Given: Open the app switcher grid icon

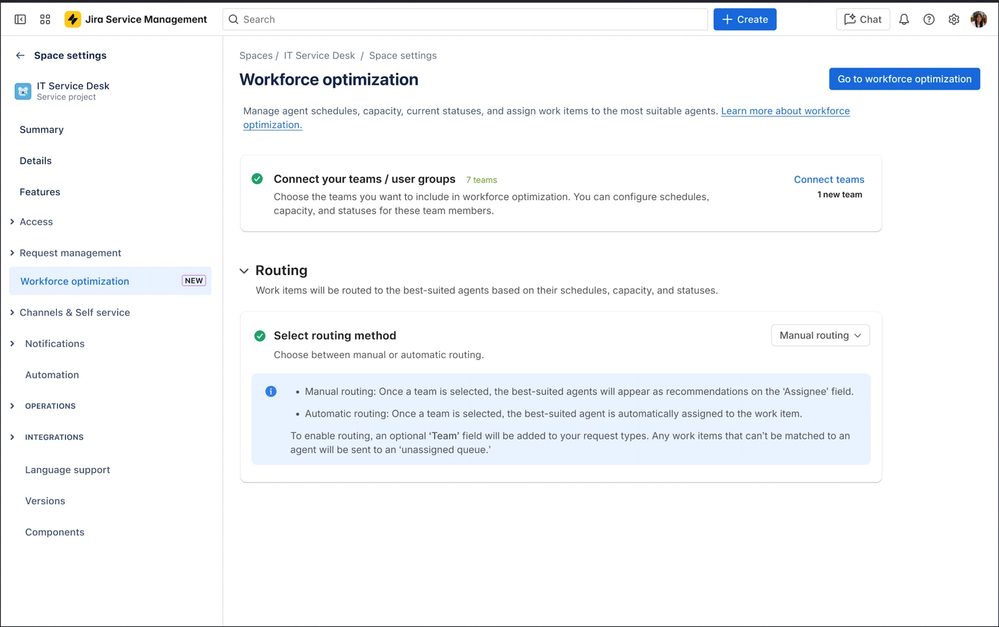Looking at the screenshot, I should coord(45,19).
